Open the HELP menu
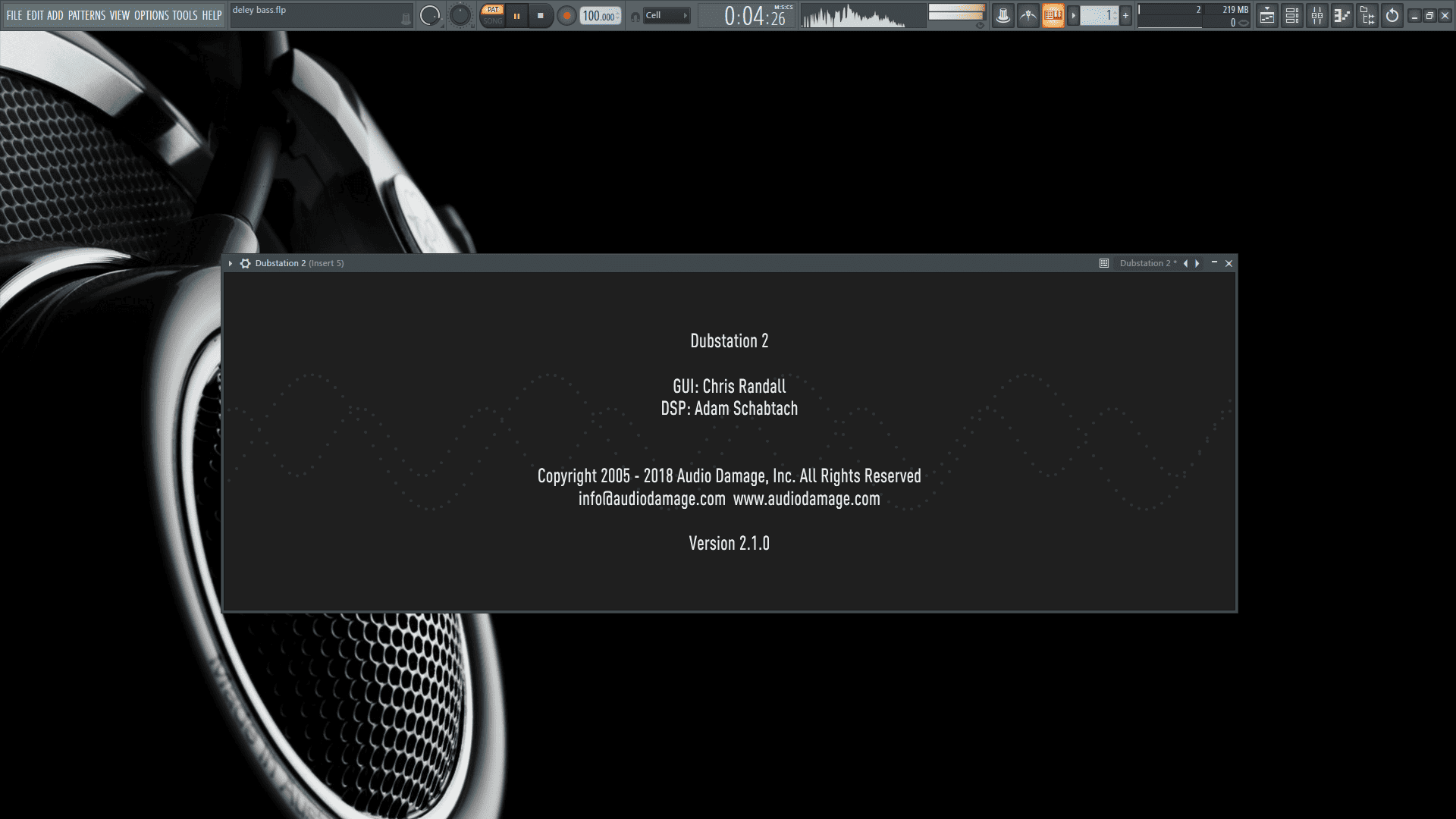This screenshot has width=1456, height=819. (x=212, y=15)
